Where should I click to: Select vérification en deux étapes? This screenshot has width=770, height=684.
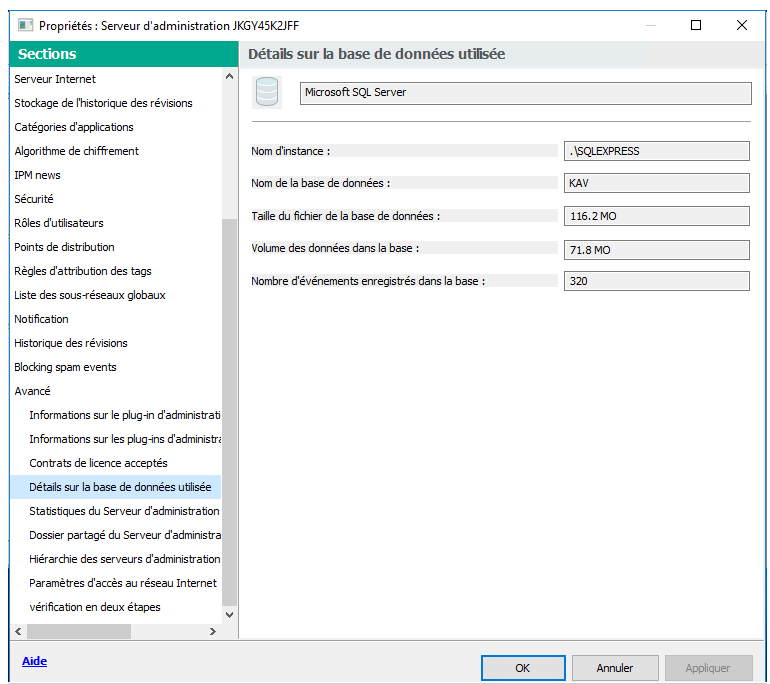click(x=94, y=607)
